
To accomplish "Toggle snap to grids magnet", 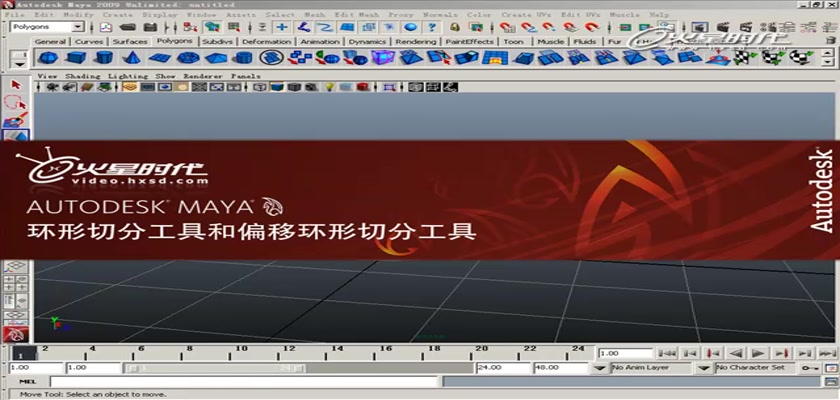I will tap(507, 27).
